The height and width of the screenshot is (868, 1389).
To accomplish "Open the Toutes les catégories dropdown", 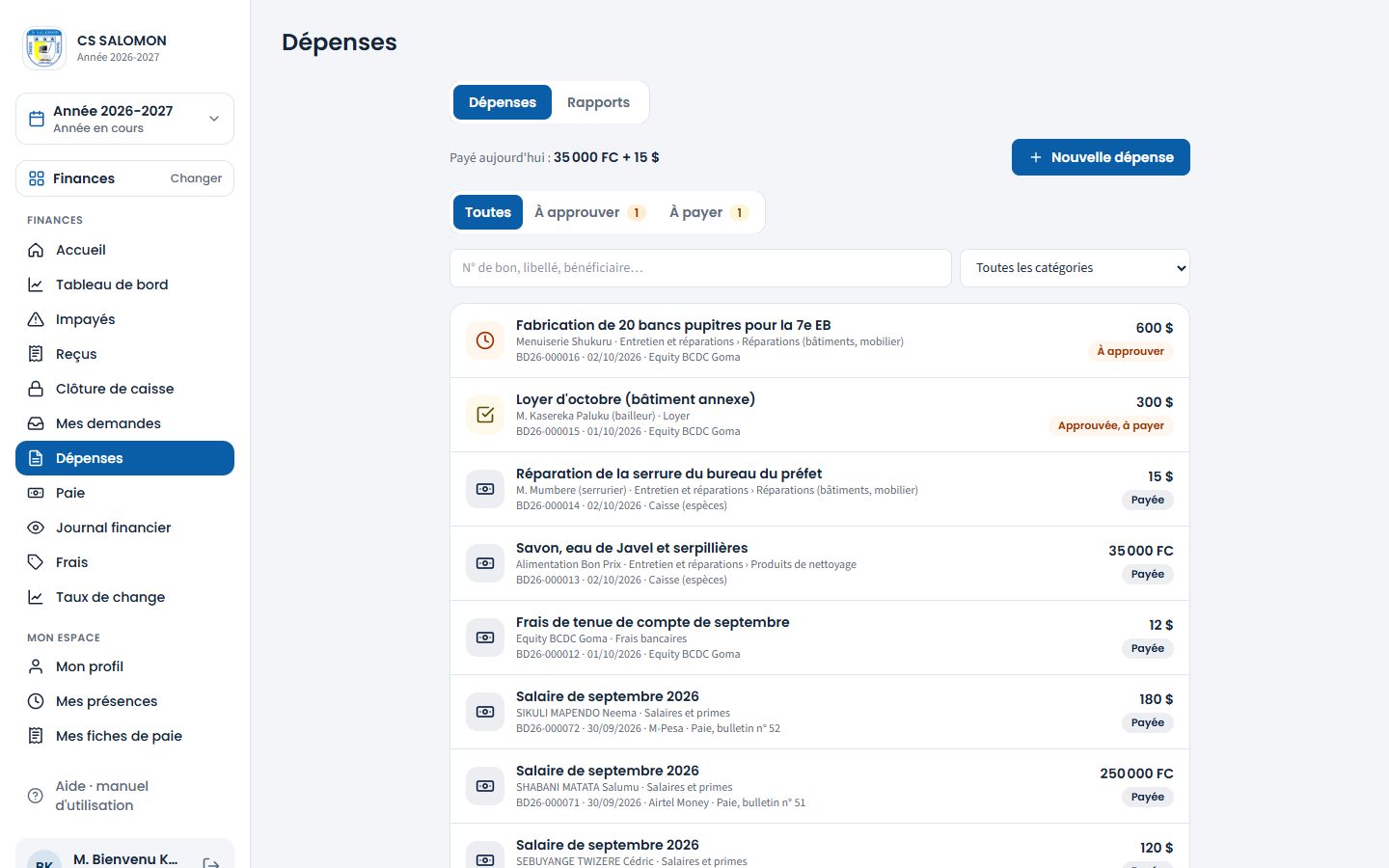I will [1075, 268].
